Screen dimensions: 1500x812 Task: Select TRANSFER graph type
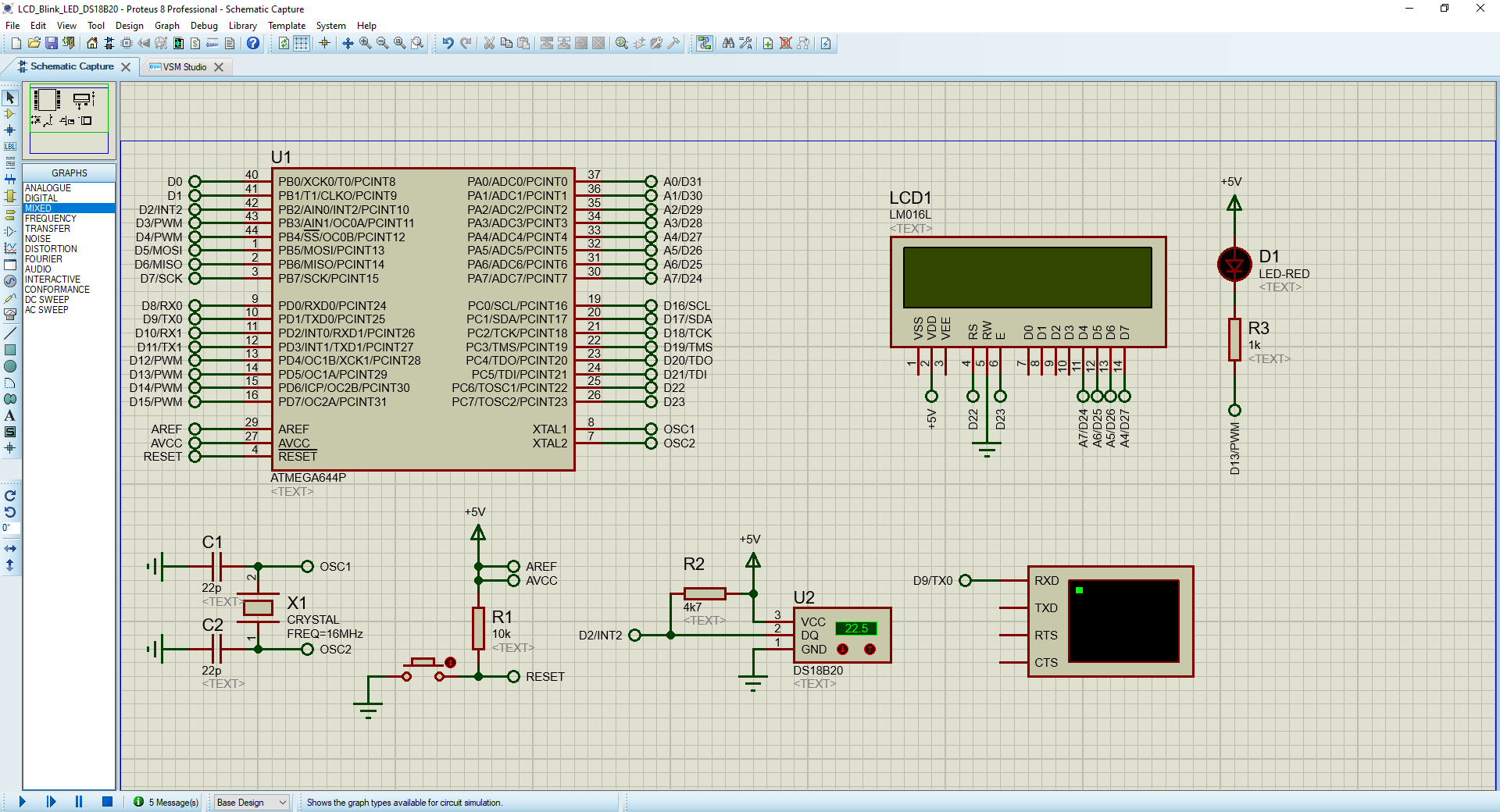point(69,229)
